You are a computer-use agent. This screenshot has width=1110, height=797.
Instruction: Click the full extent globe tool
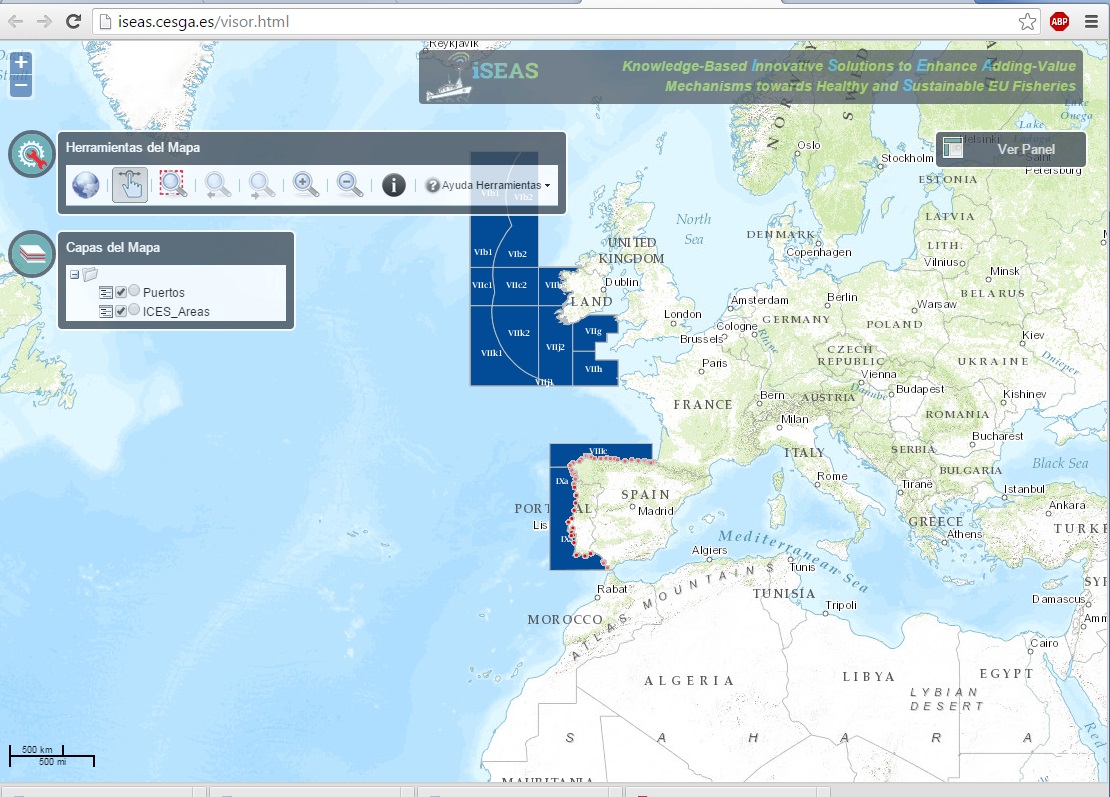(x=86, y=185)
